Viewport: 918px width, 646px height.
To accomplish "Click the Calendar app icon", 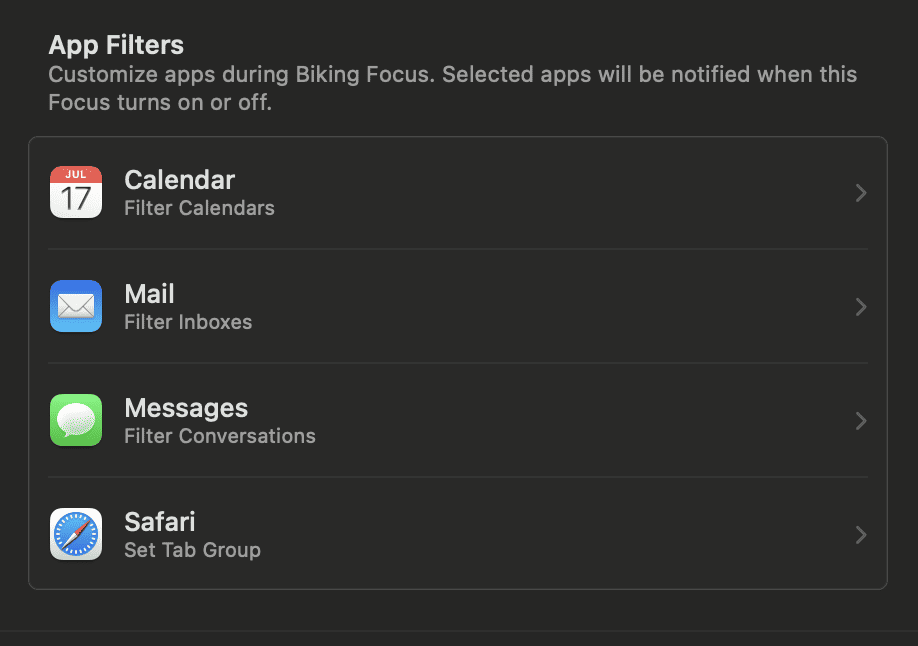I will pos(76,192).
